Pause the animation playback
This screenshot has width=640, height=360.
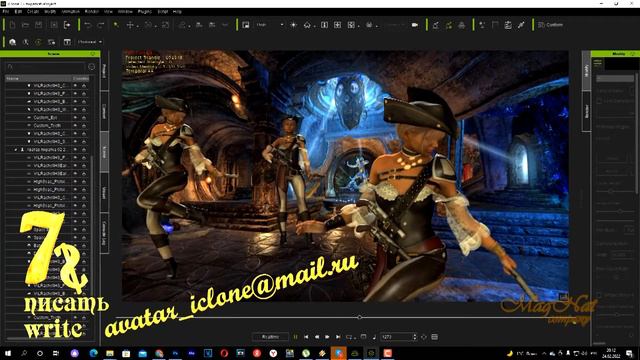coord(296,337)
